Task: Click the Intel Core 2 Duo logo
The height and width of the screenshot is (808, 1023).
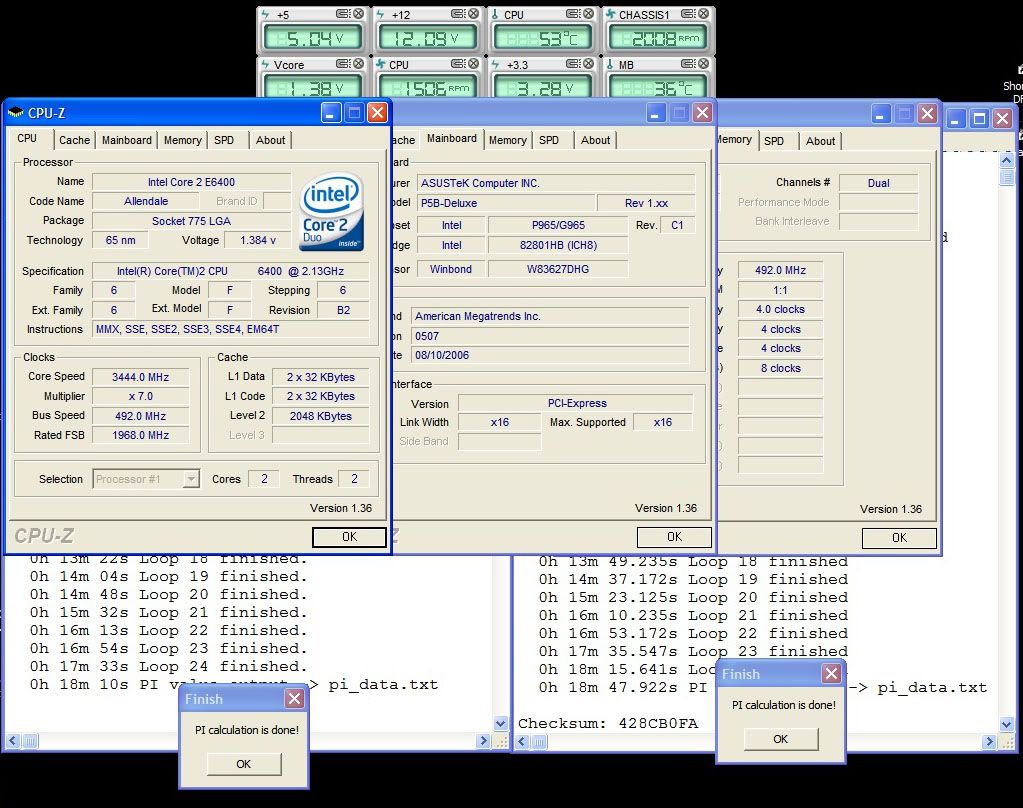Action: pos(331,211)
